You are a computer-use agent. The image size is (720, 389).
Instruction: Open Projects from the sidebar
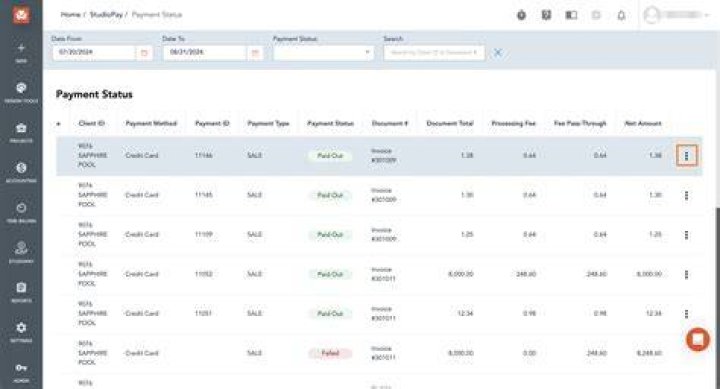(21, 133)
